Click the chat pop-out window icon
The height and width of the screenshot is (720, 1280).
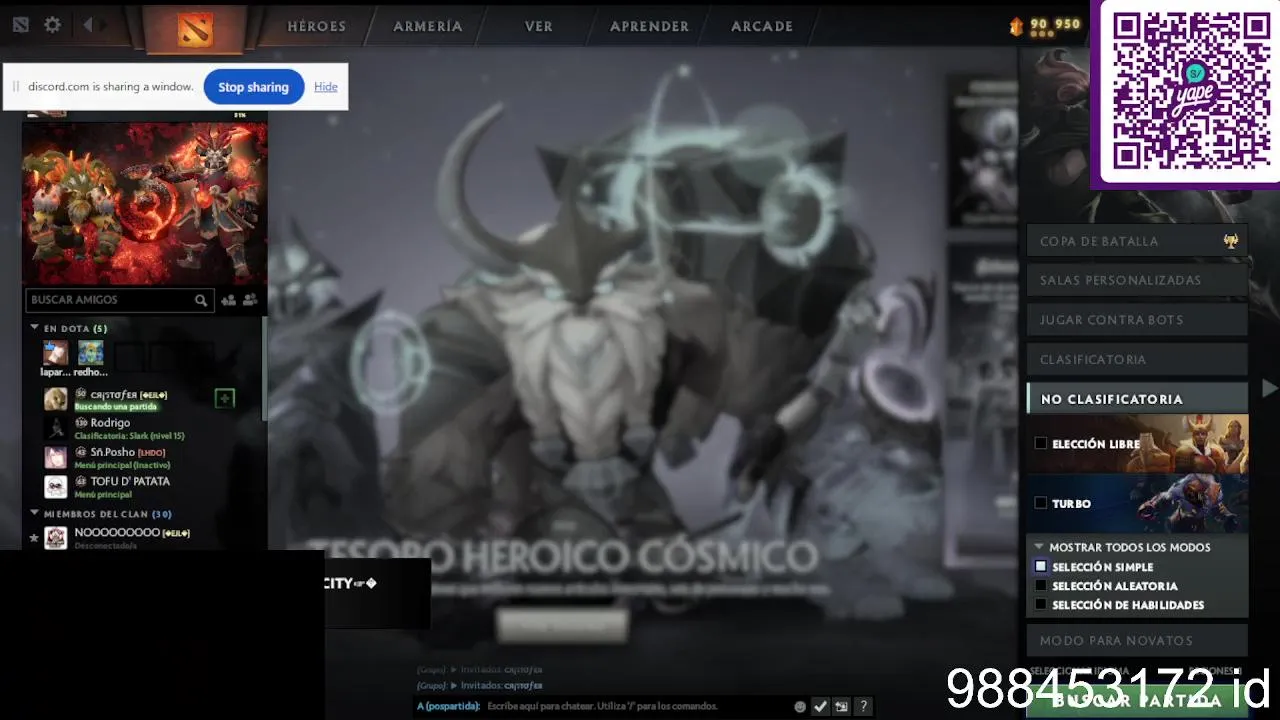[x=841, y=706]
